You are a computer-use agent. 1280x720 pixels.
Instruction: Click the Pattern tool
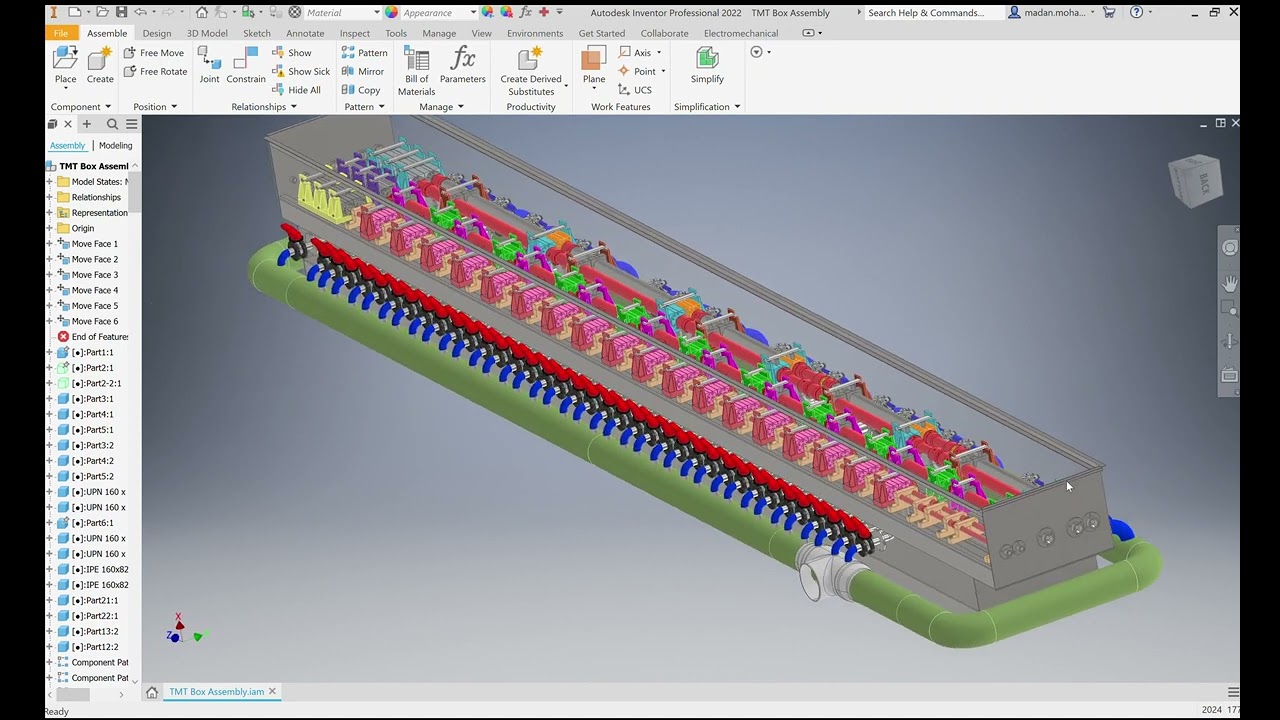[x=364, y=53]
